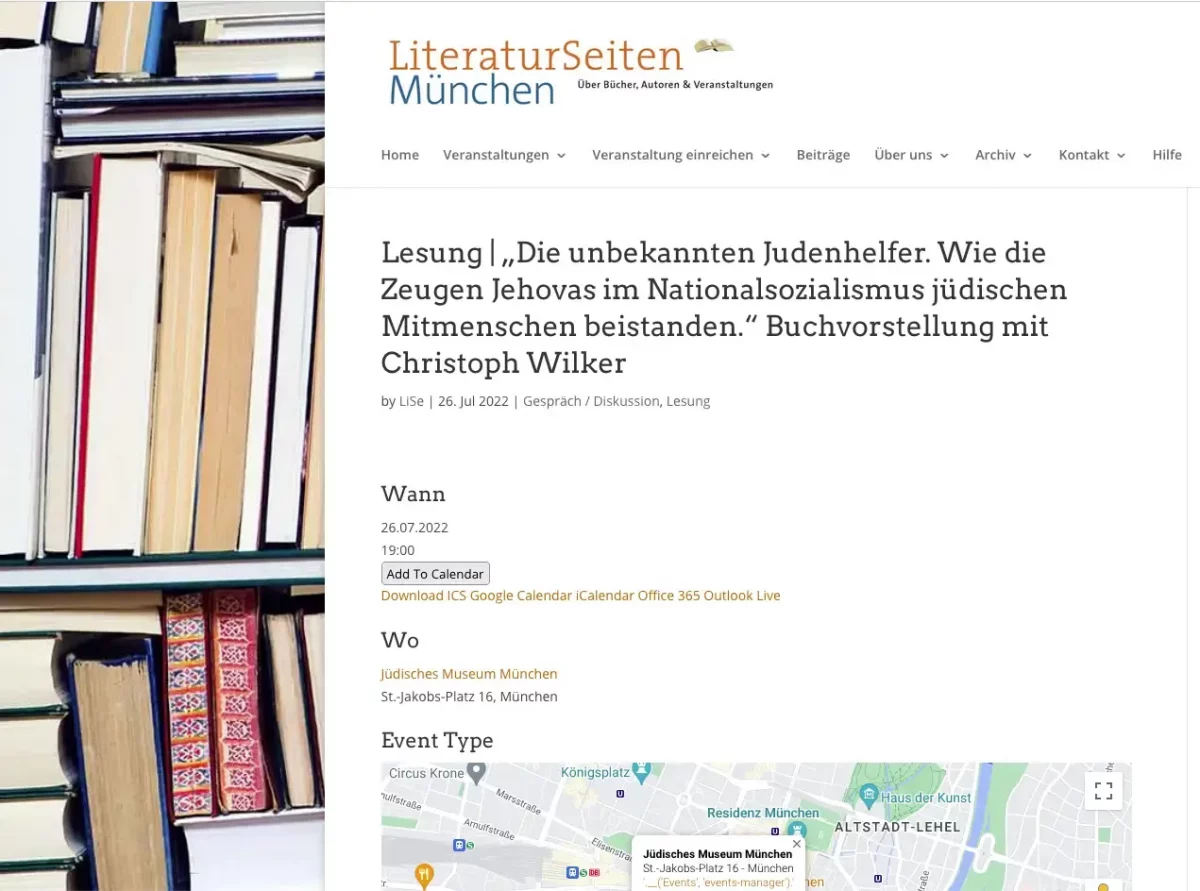Click the Add To Calendar button
1200x891 pixels.
435,574
